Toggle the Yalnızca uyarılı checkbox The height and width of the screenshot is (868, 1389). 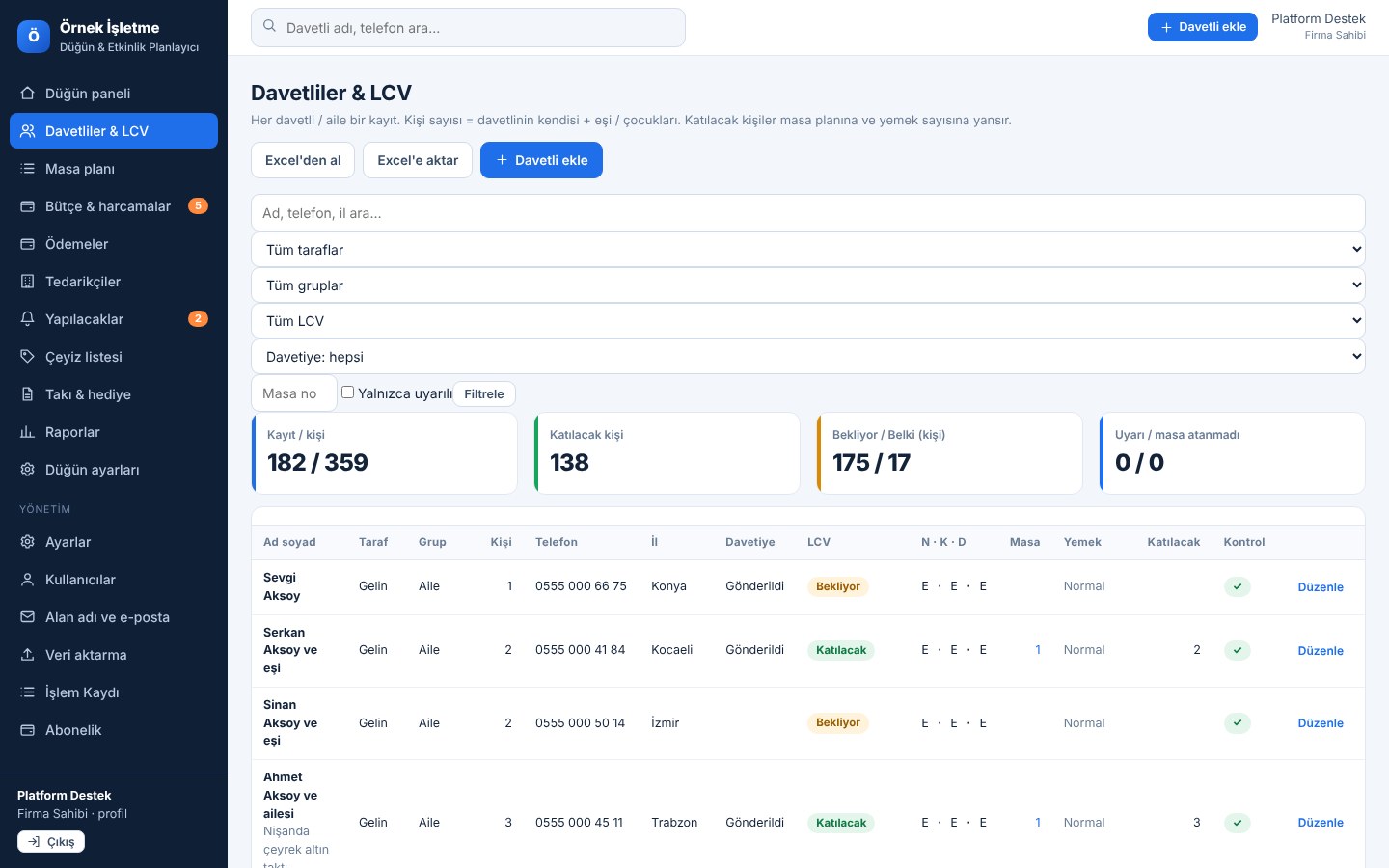click(348, 393)
